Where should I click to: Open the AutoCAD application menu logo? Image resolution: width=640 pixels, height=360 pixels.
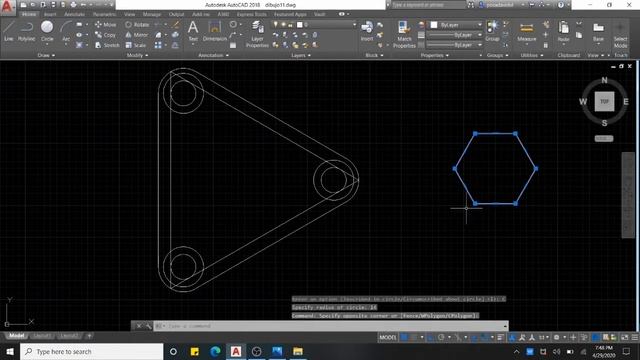tap(7, 7)
